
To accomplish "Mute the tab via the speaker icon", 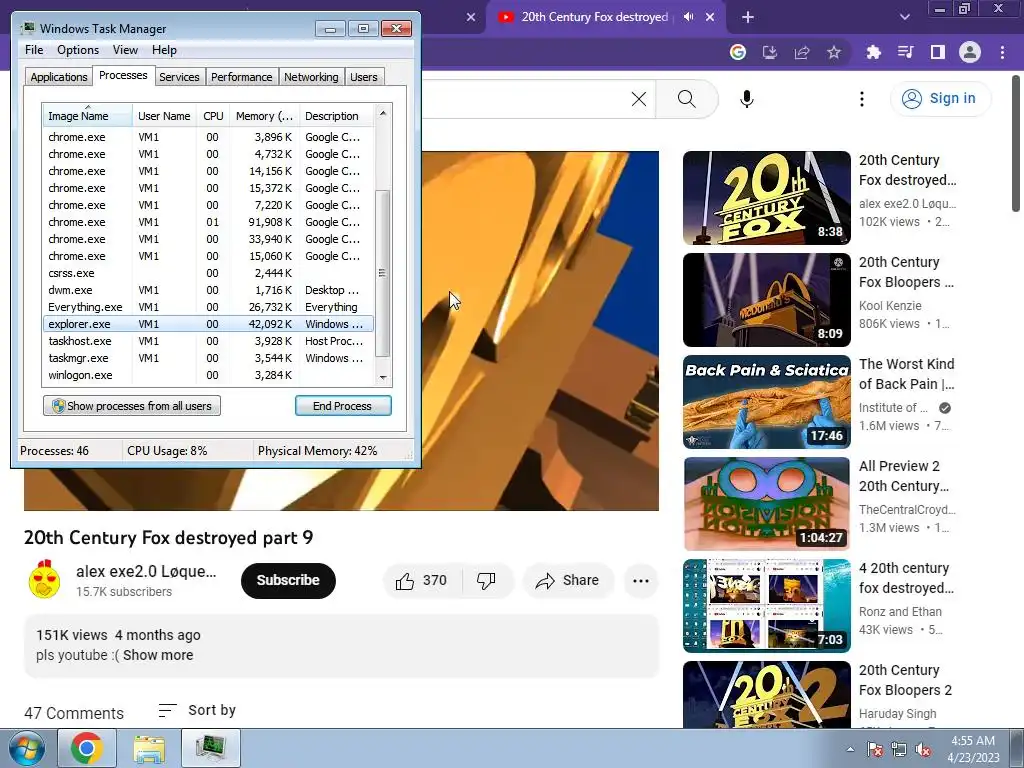I will (688, 17).
